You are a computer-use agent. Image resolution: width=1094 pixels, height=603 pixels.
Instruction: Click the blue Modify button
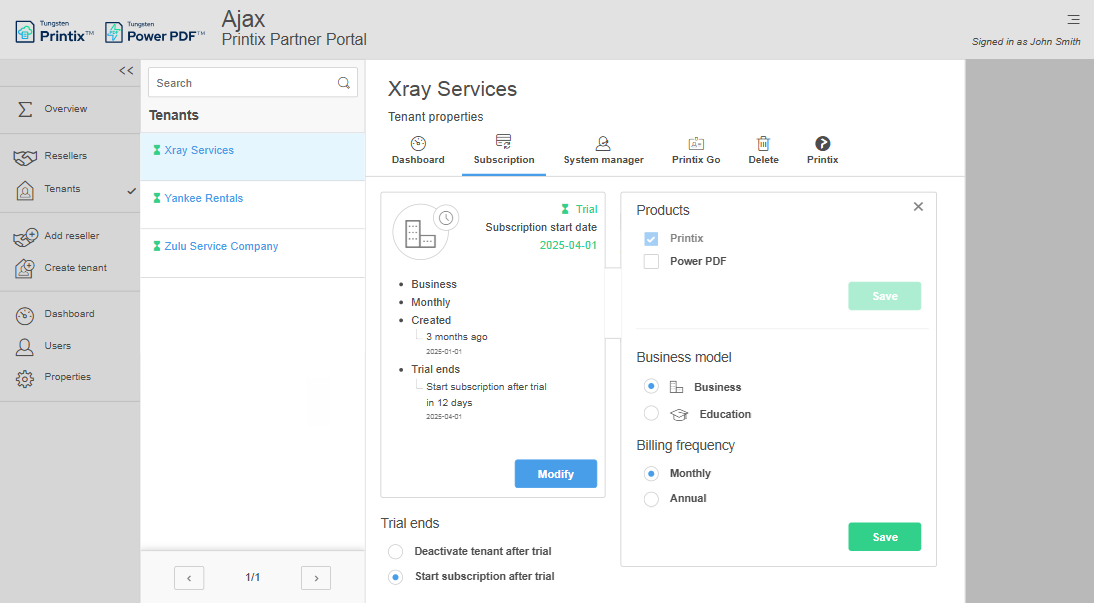point(555,474)
